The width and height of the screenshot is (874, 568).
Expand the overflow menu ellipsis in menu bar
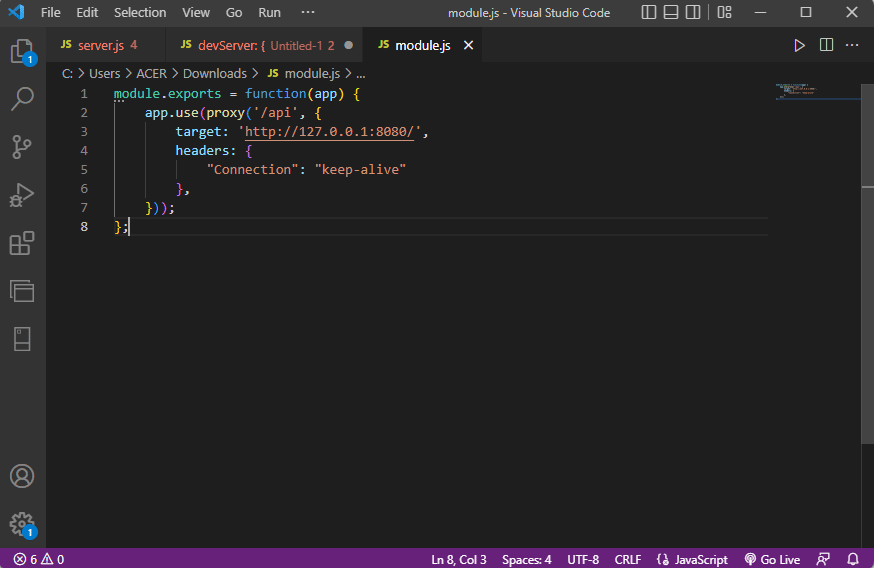(308, 12)
